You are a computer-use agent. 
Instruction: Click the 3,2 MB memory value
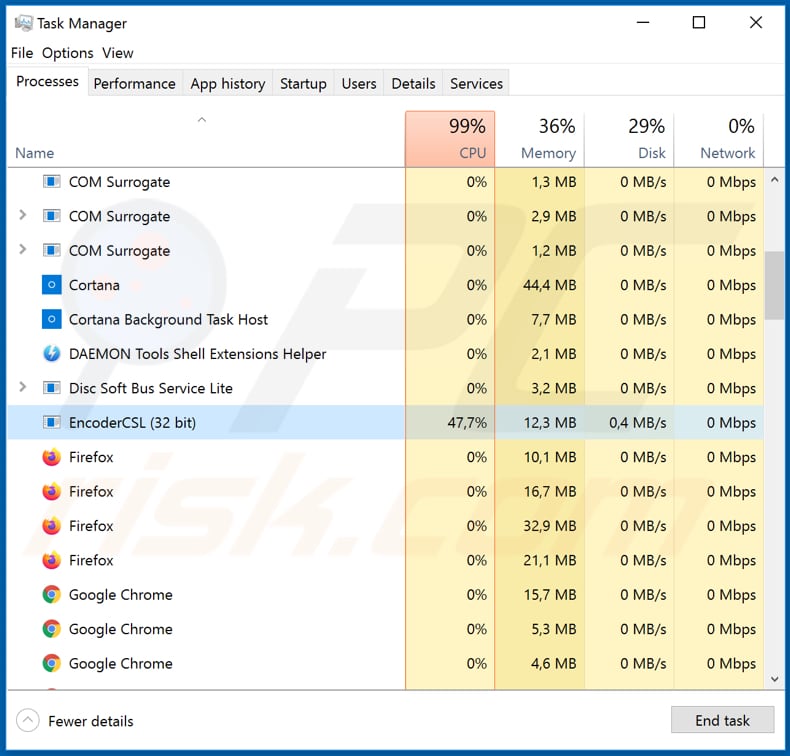[554, 388]
